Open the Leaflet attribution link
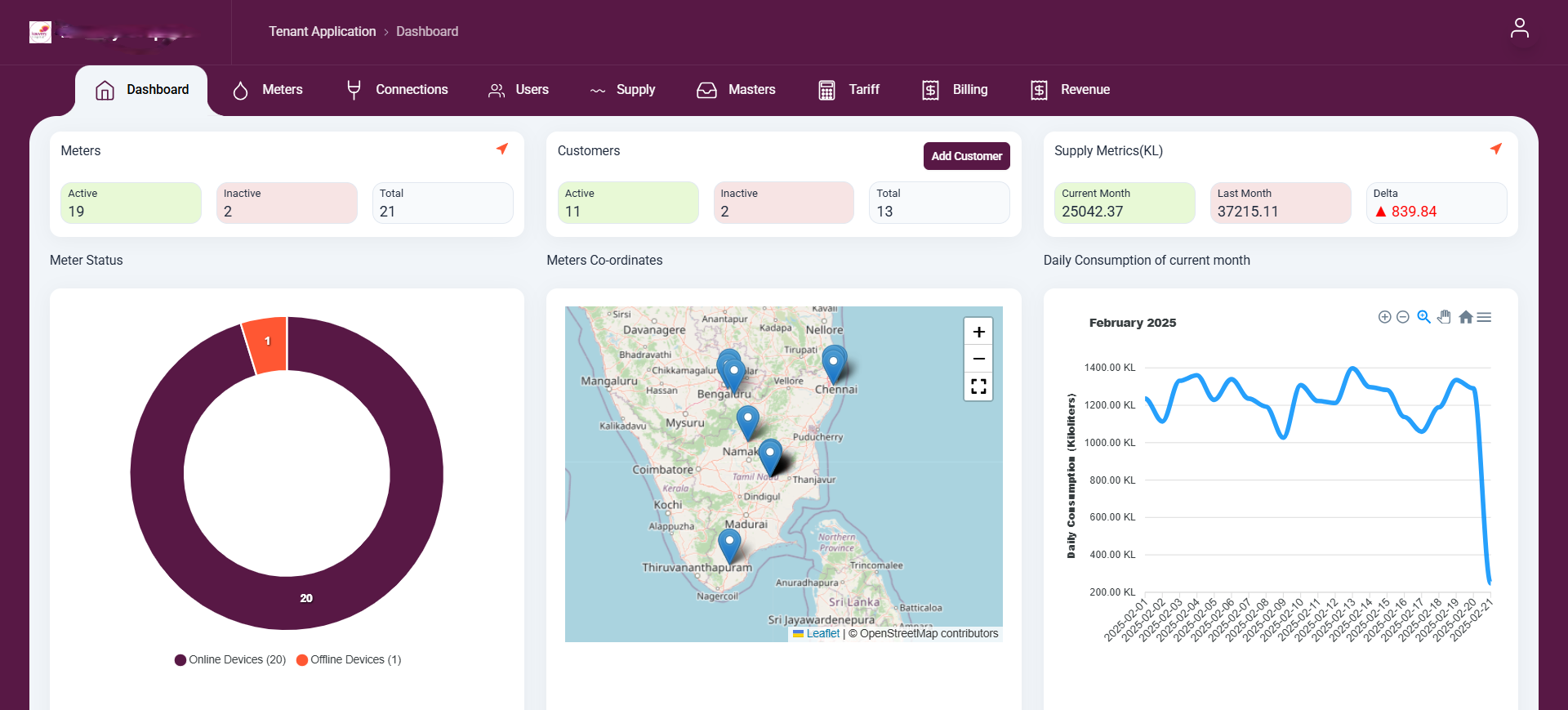Image resolution: width=1568 pixels, height=710 pixels. (x=822, y=634)
